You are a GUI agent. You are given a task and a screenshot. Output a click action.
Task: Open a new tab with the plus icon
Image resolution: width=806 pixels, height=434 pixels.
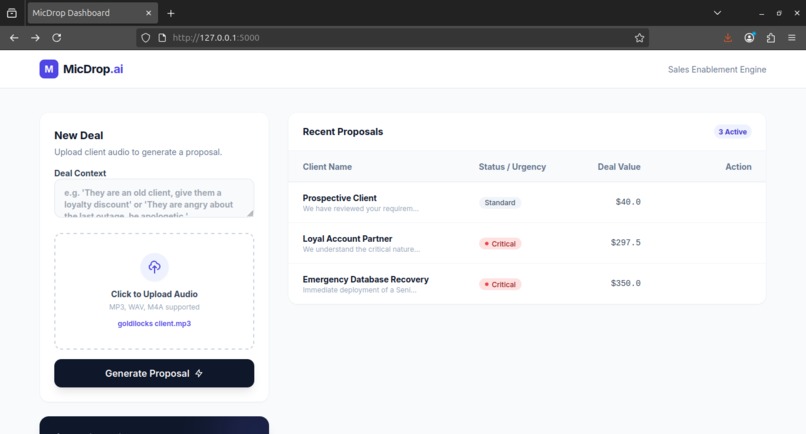(x=171, y=13)
